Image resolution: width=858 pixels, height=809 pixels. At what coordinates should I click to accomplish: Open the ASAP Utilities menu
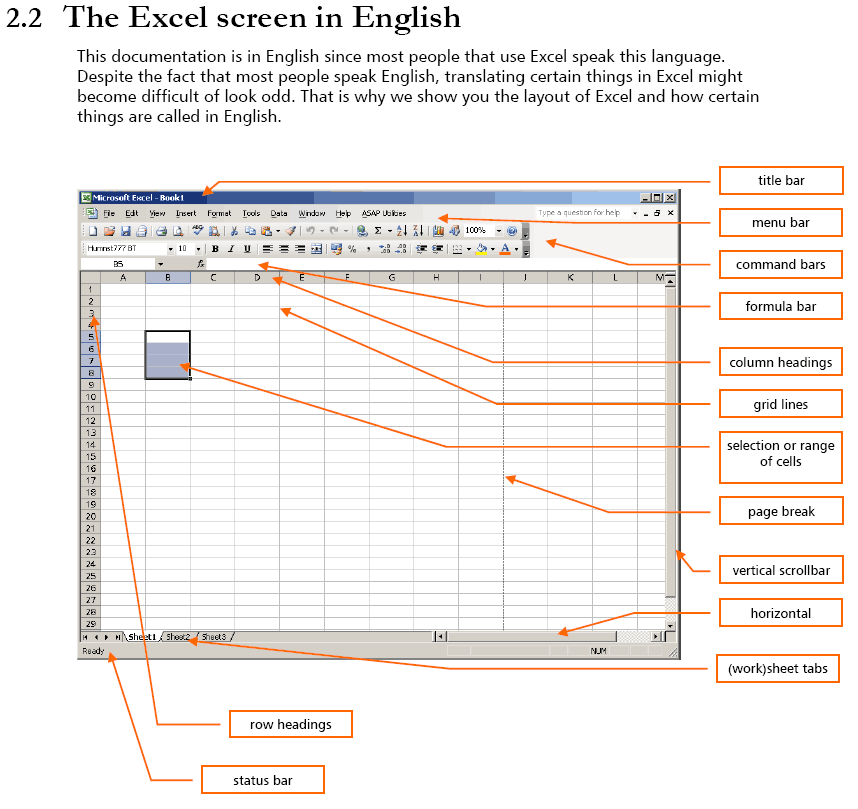tap(384, 213)
